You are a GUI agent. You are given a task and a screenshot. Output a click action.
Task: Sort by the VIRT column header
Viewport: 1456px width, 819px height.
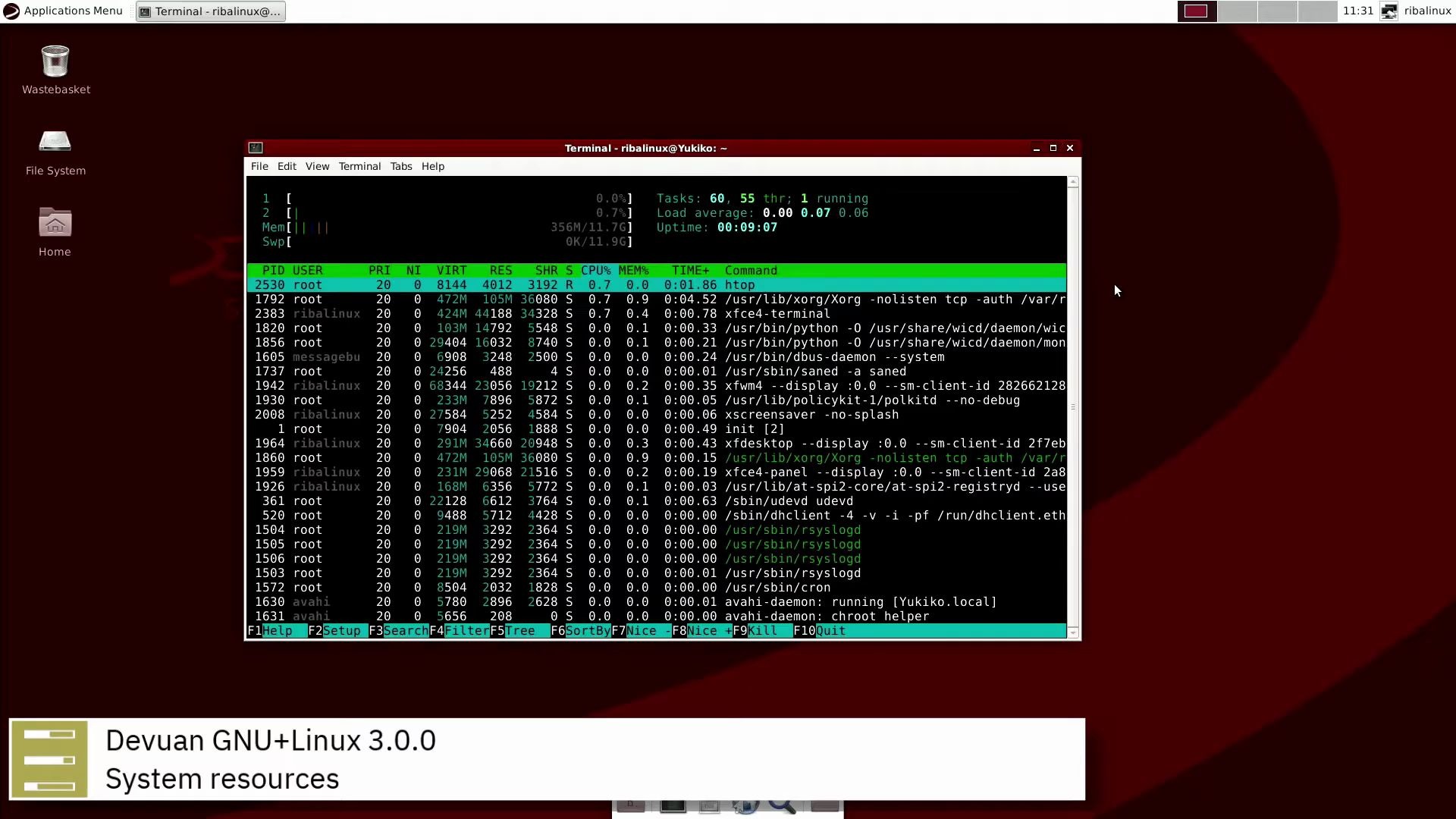pos(452,271)
